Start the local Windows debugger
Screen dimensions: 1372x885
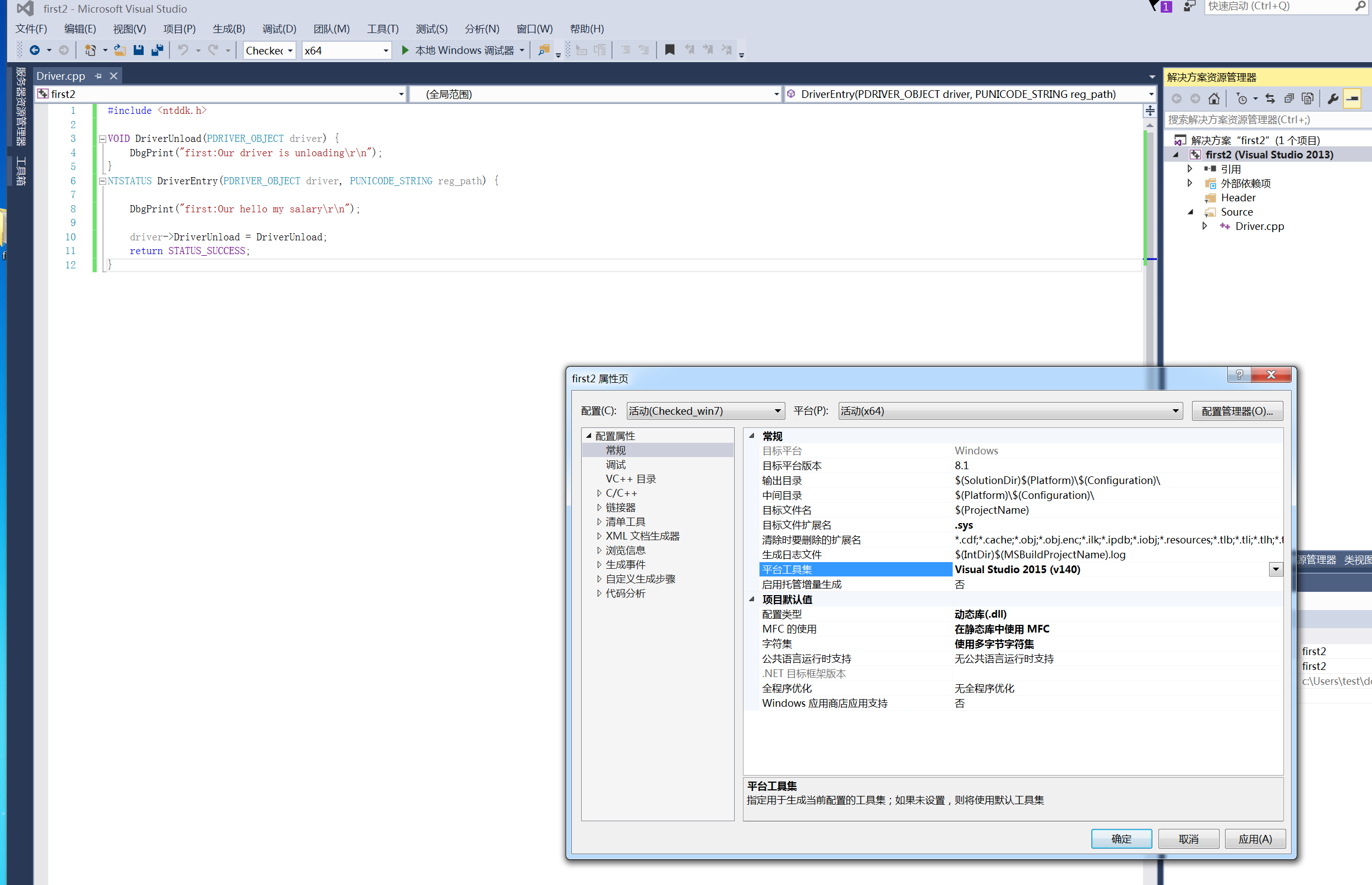point(458,50)
